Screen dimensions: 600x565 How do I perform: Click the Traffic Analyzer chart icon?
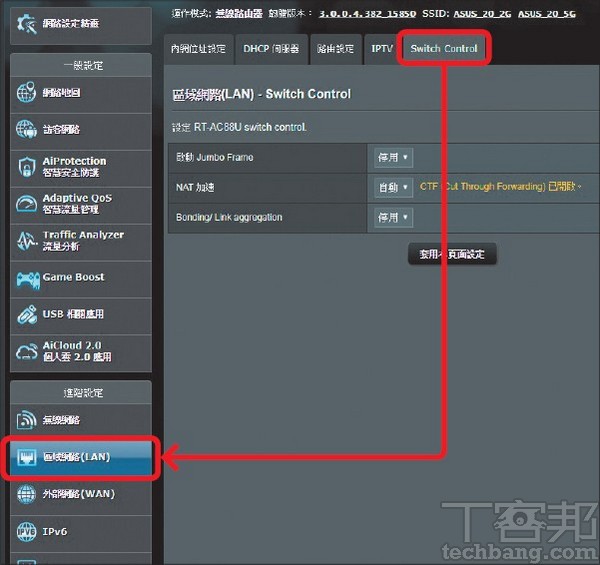pos(27,241)
